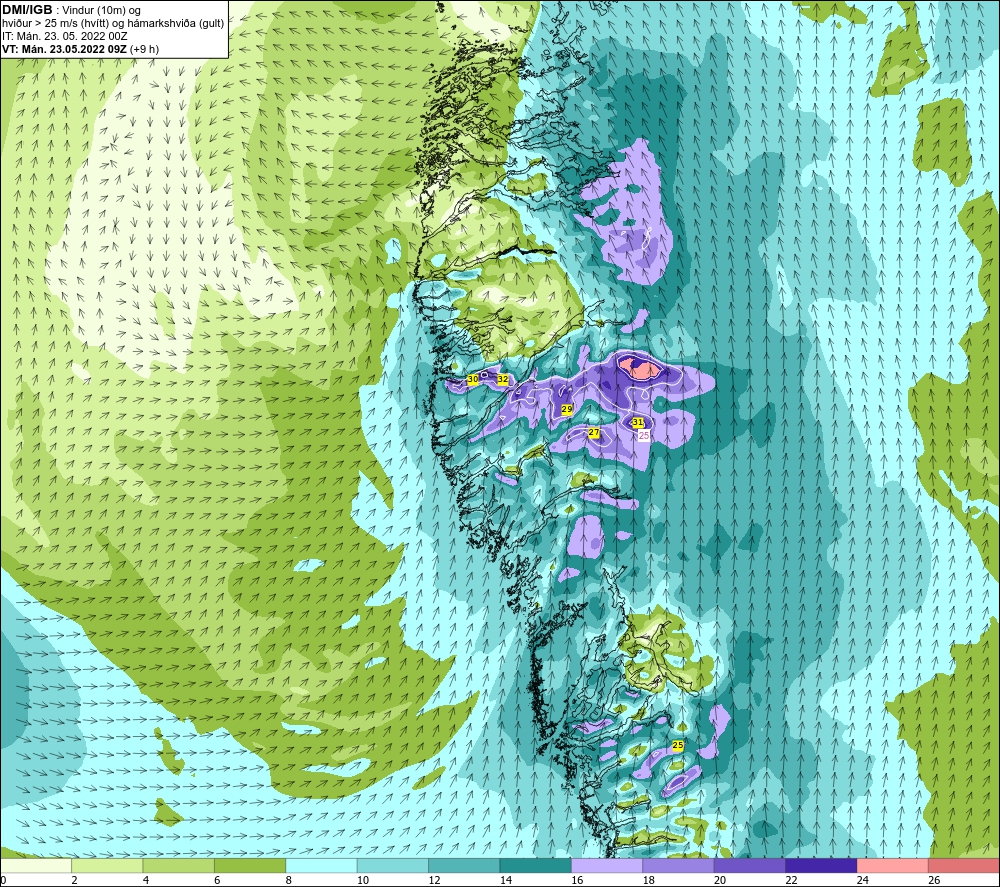
Task: Pick the 2–4 m/s light green legend swatch
Action: (107, 866)
